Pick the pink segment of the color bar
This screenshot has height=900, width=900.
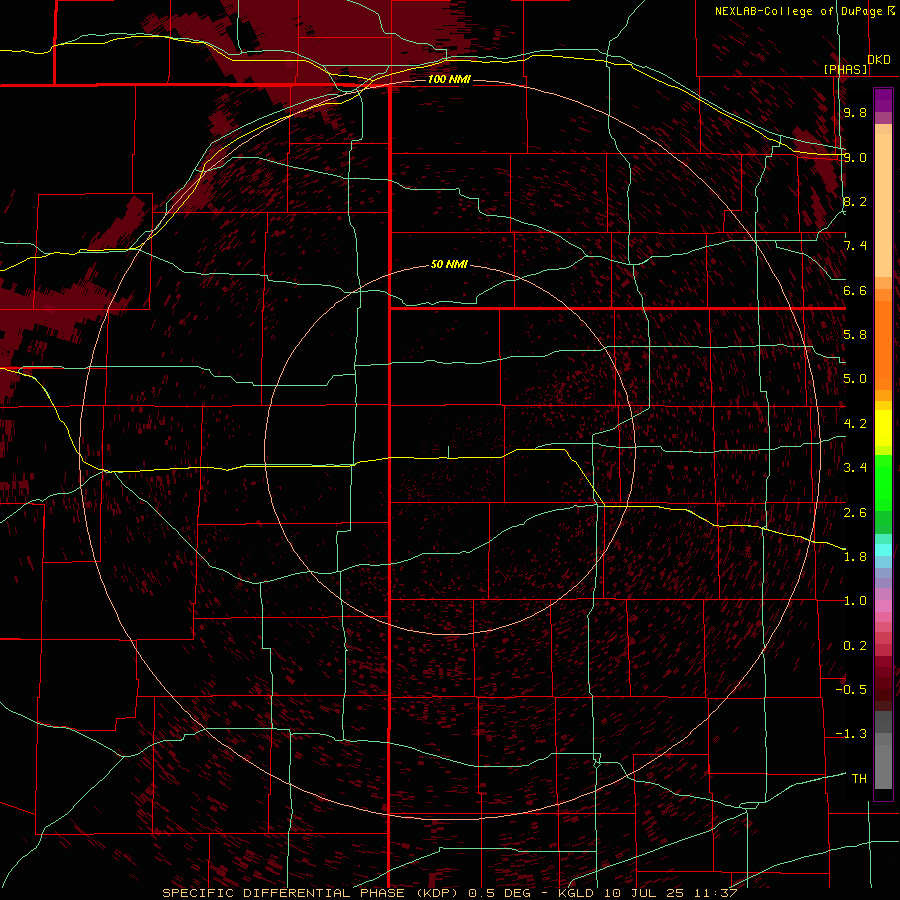click(883, 606)
